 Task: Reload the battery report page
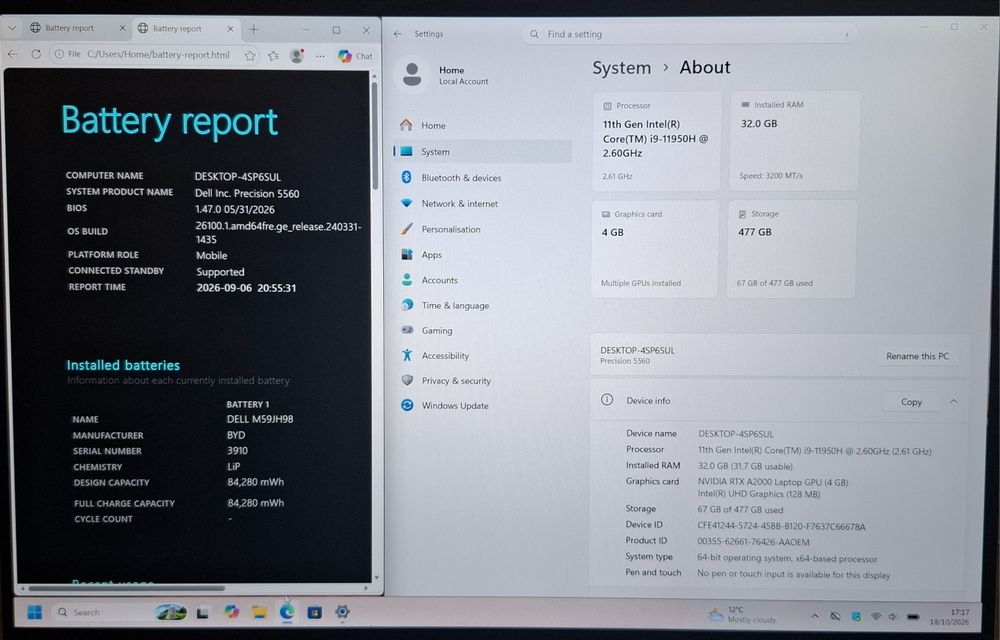[x=36, y=54]
